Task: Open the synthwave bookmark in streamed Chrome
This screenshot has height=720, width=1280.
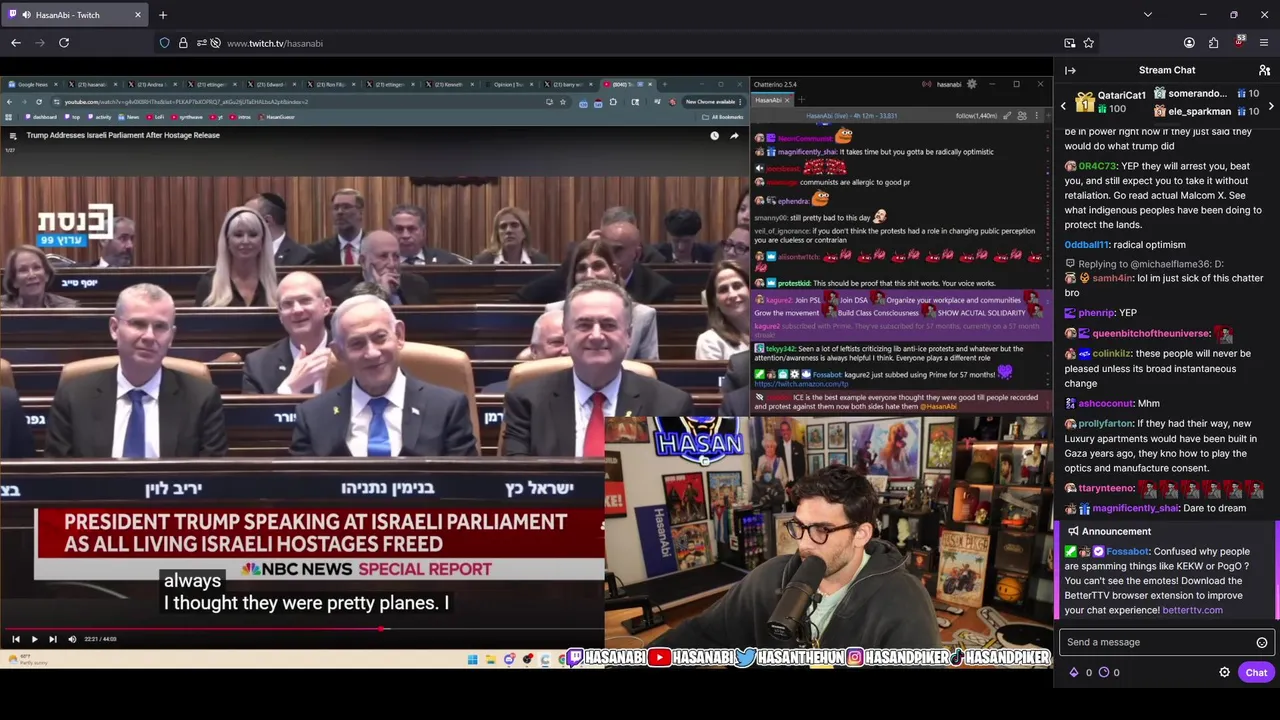Action: (x=188, y=117)
